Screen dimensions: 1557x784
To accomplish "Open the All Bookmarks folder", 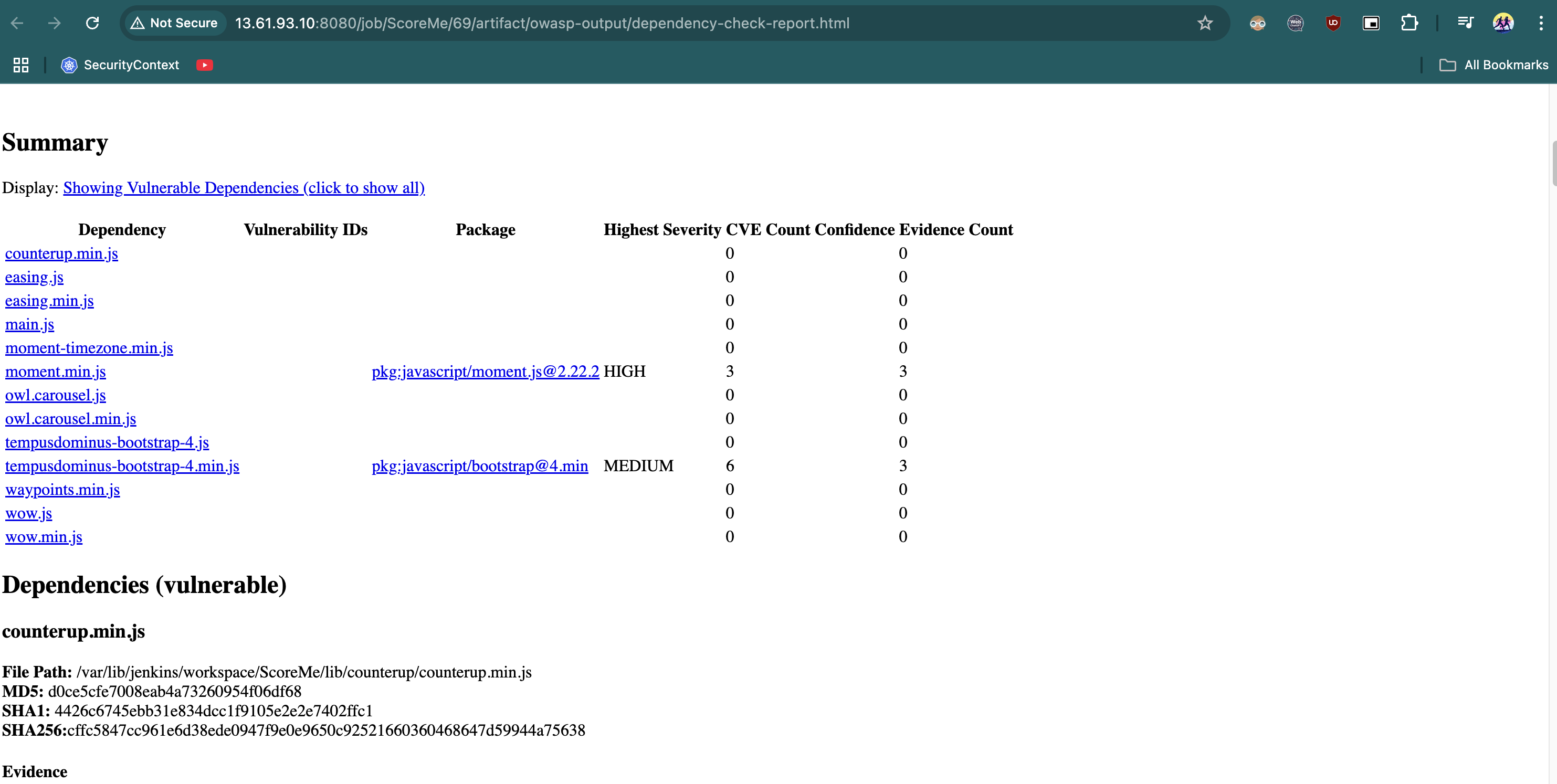I will click(1493, 65).
